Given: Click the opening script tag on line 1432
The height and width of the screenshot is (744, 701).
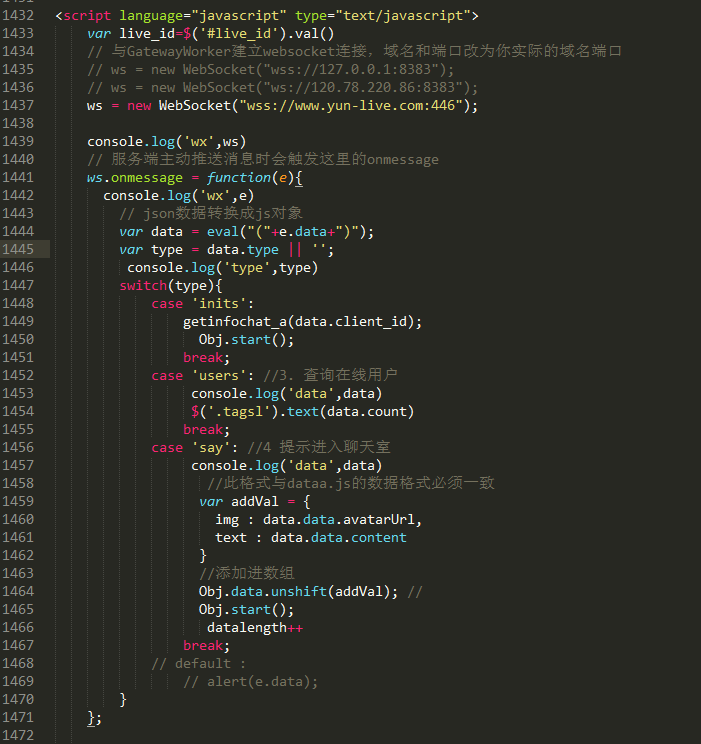Looking at the screenshot, I should click(x=267, y=16).
